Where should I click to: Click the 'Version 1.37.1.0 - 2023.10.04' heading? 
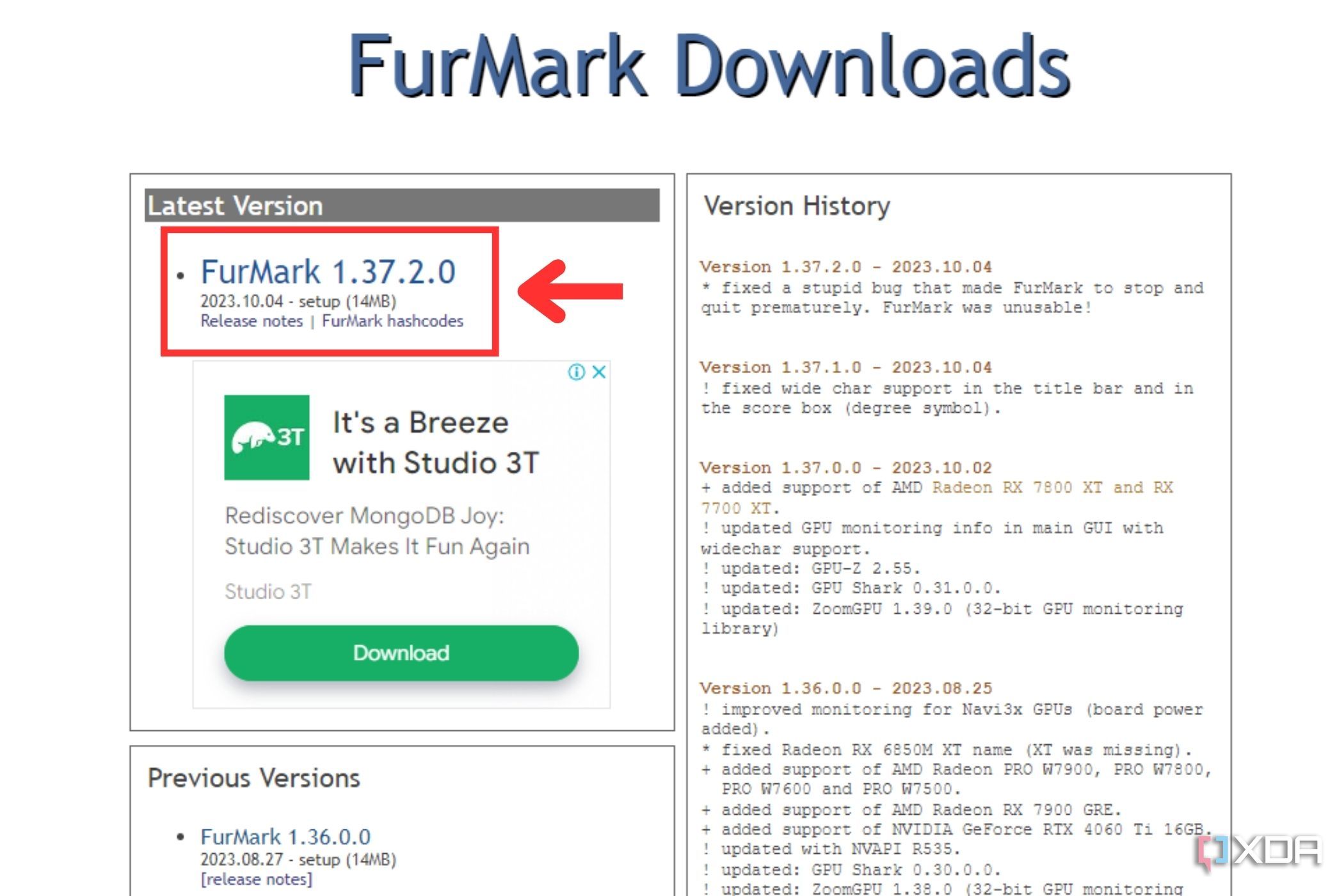(846, 367)
